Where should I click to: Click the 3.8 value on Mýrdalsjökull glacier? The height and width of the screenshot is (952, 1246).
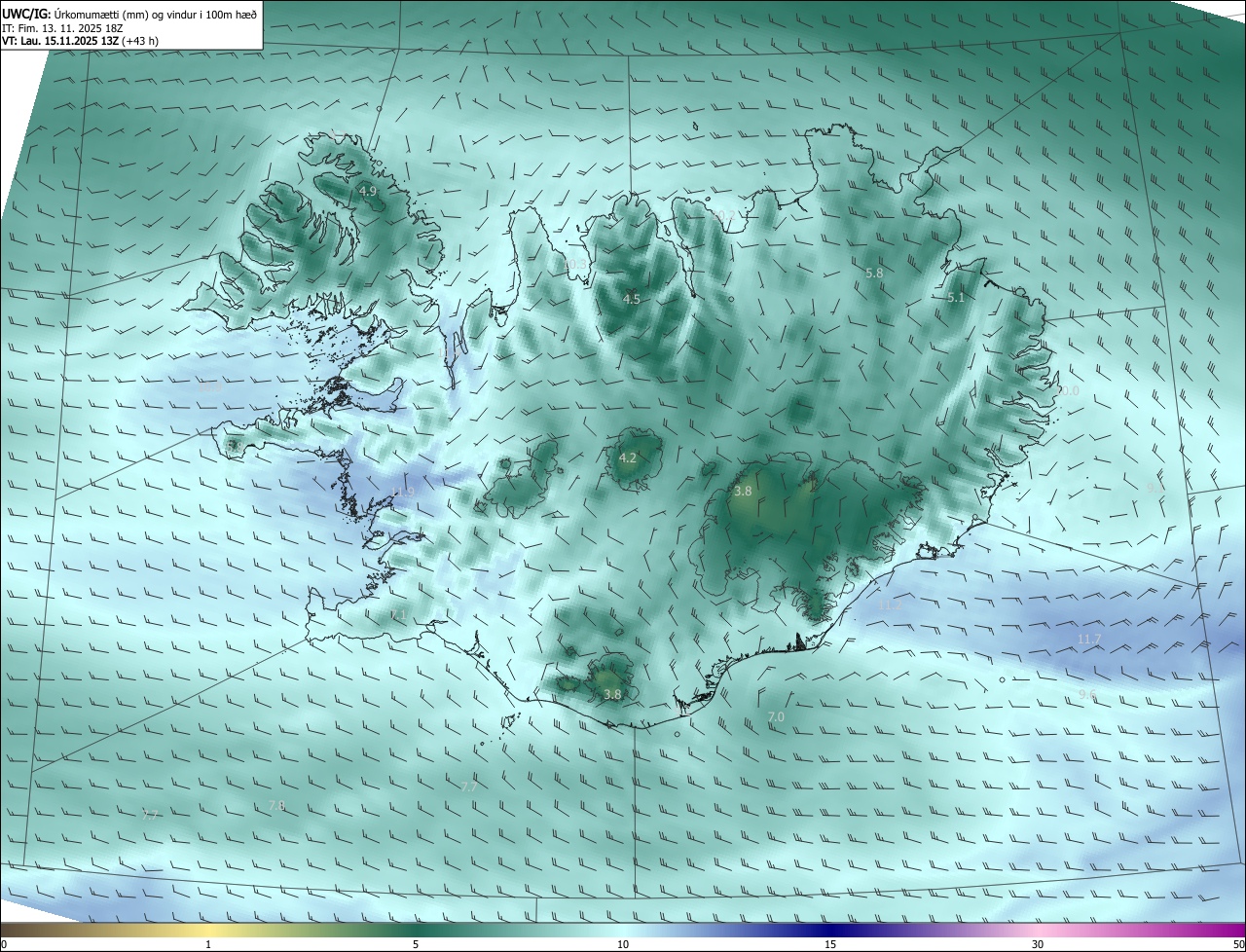click(612, 694)
